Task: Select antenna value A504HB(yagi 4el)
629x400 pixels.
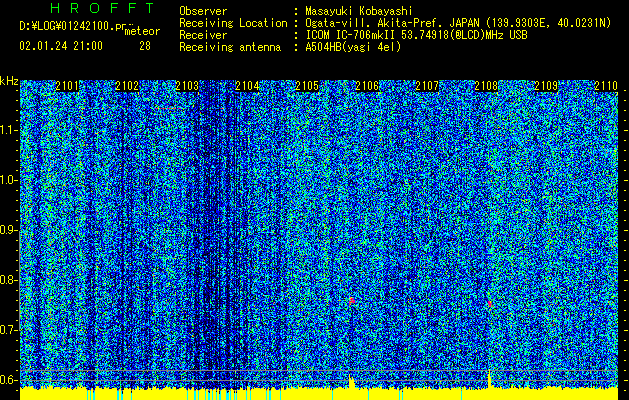Action: click(353, 47)
